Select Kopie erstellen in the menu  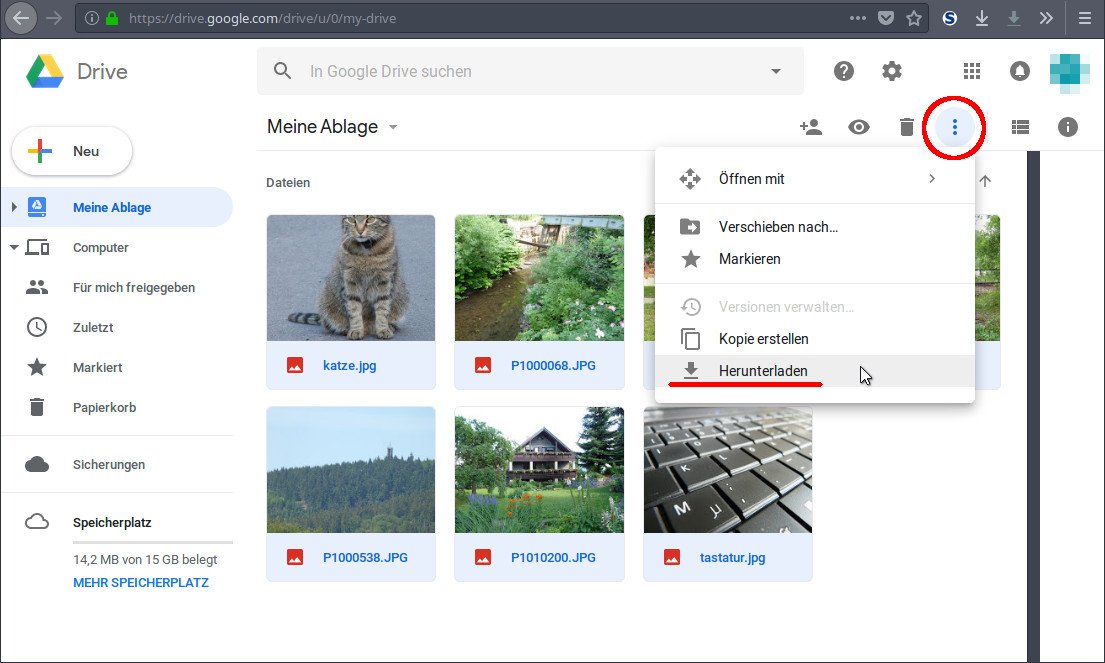(x=764, y=338)
